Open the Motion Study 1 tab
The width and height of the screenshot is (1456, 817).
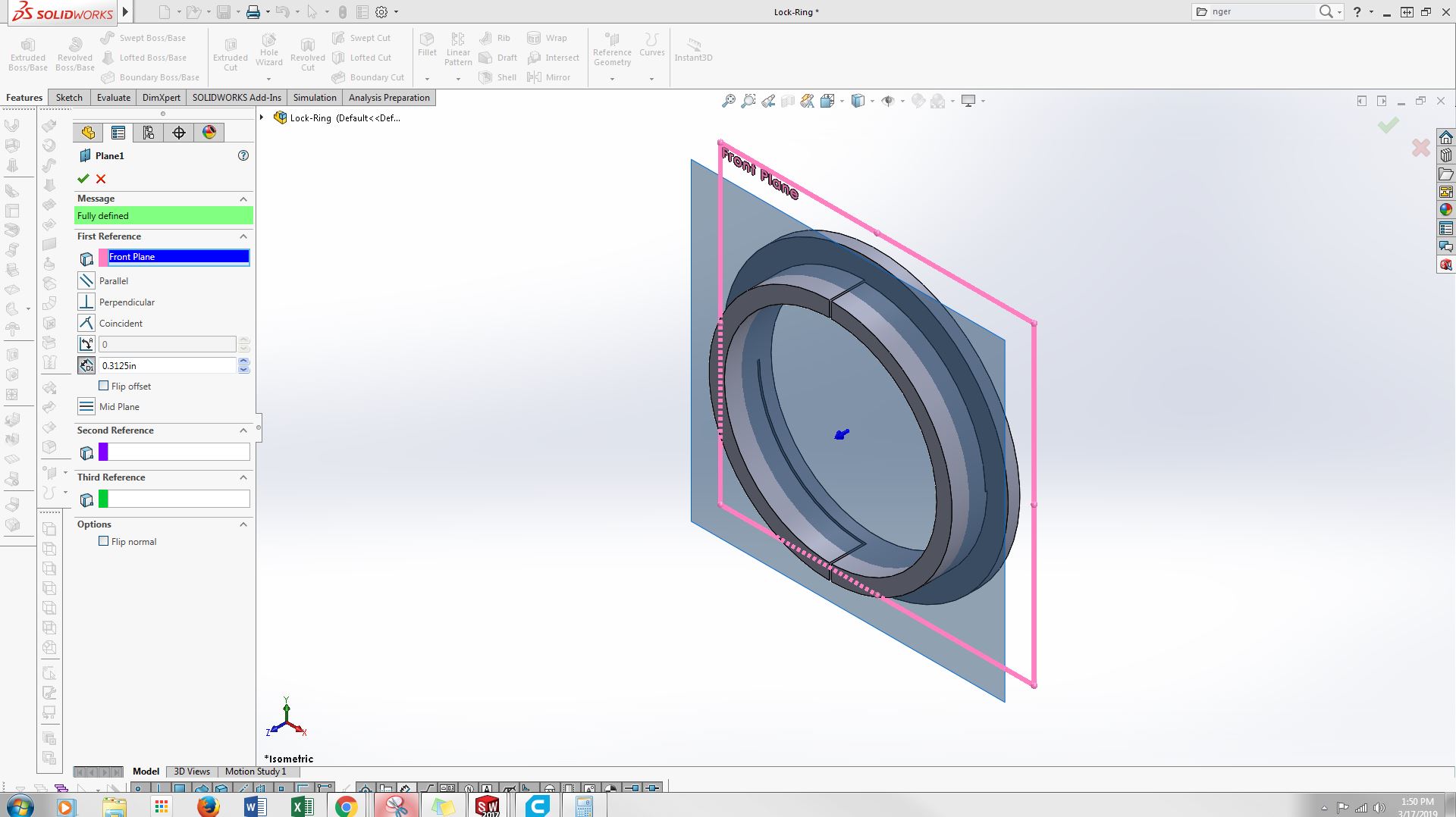tap(256, 772)
